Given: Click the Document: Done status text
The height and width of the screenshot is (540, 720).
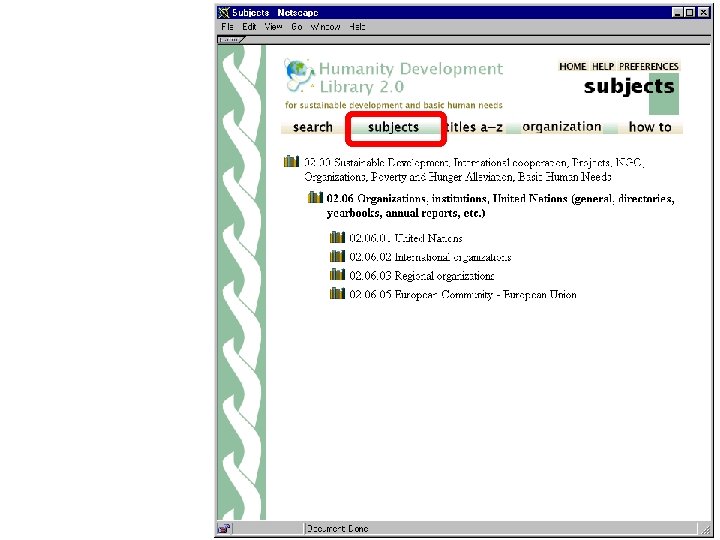Looking at the screenshot, I should click(x=338, y=529).
